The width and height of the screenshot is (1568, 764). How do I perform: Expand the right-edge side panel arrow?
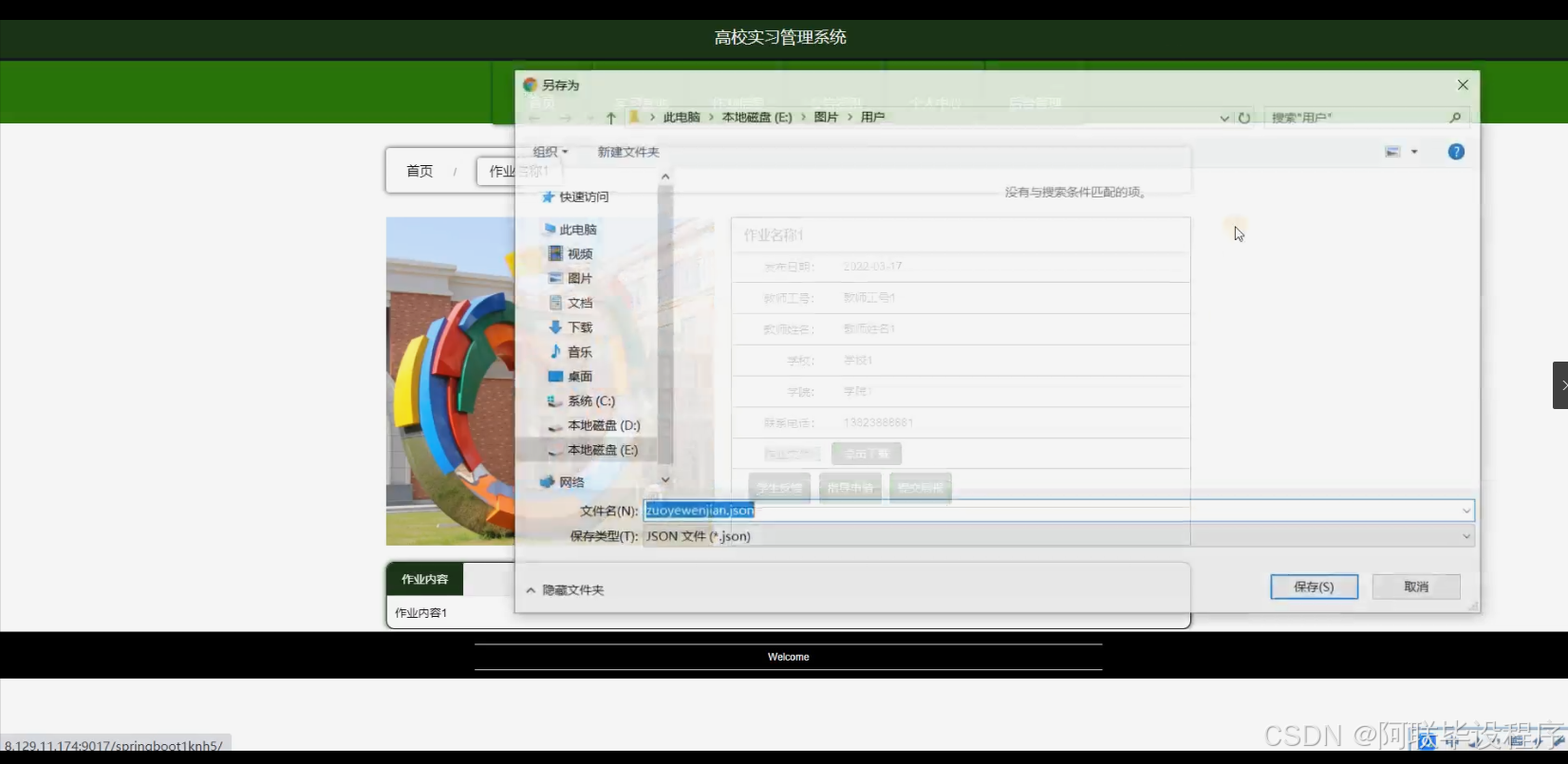[x=1560, y=385]
